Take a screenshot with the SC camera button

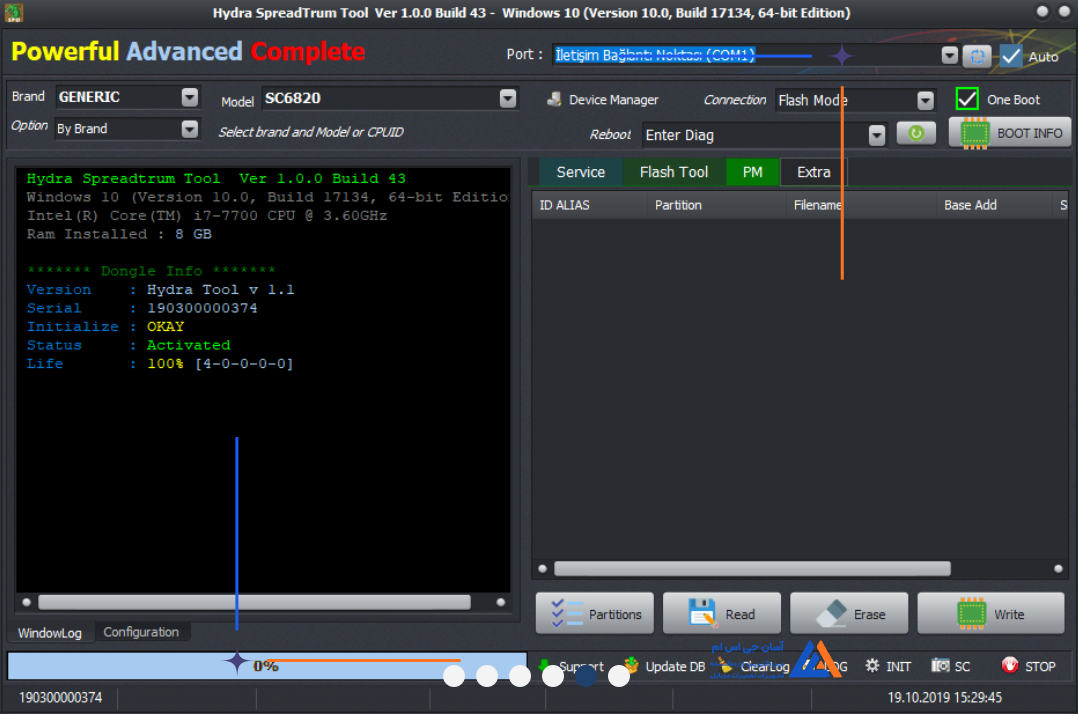click(951, 666)
